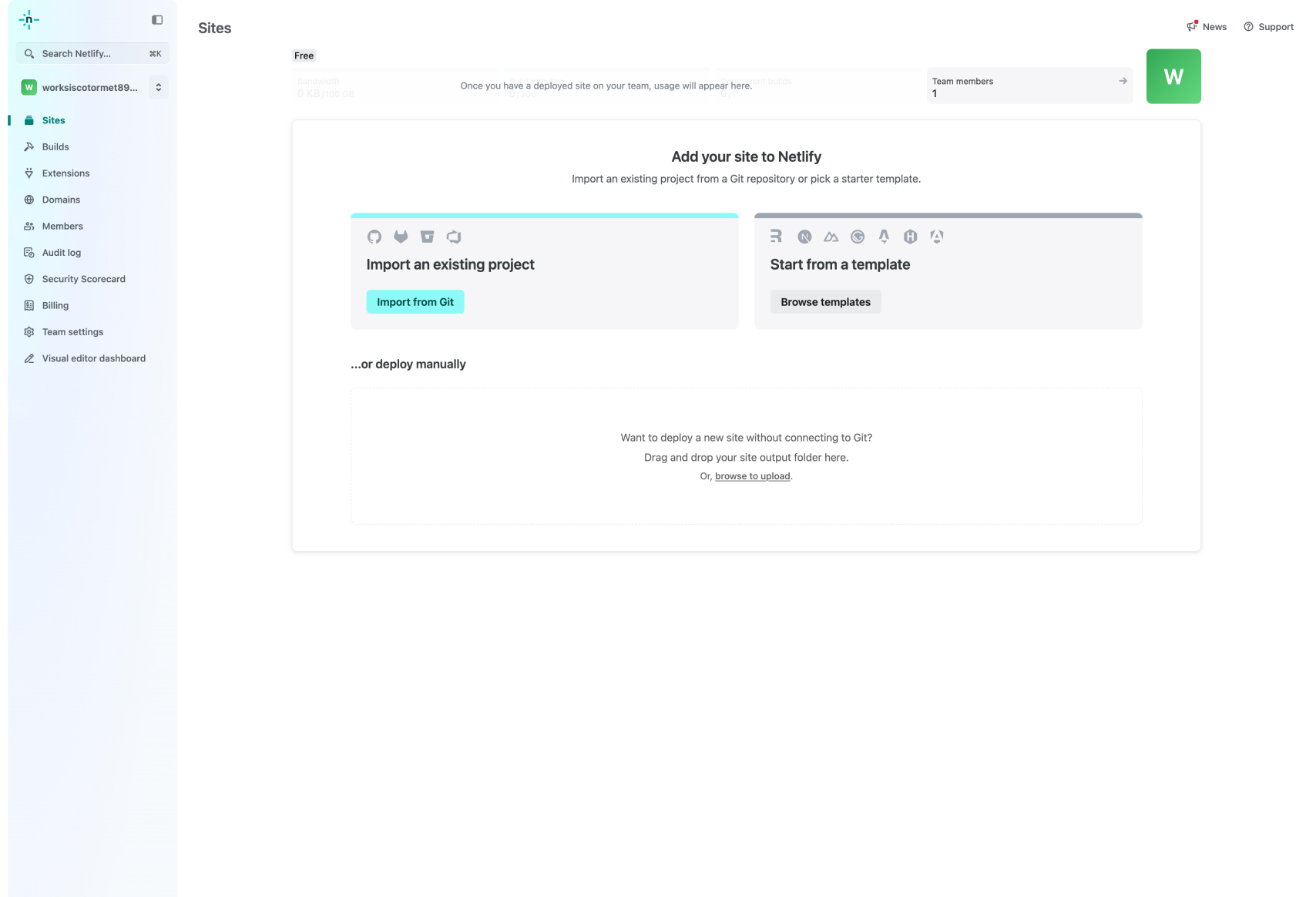Viewport: 1316px width, 897px height.
Task: Open the Team members card arrow
Action: coord(1123,81)
